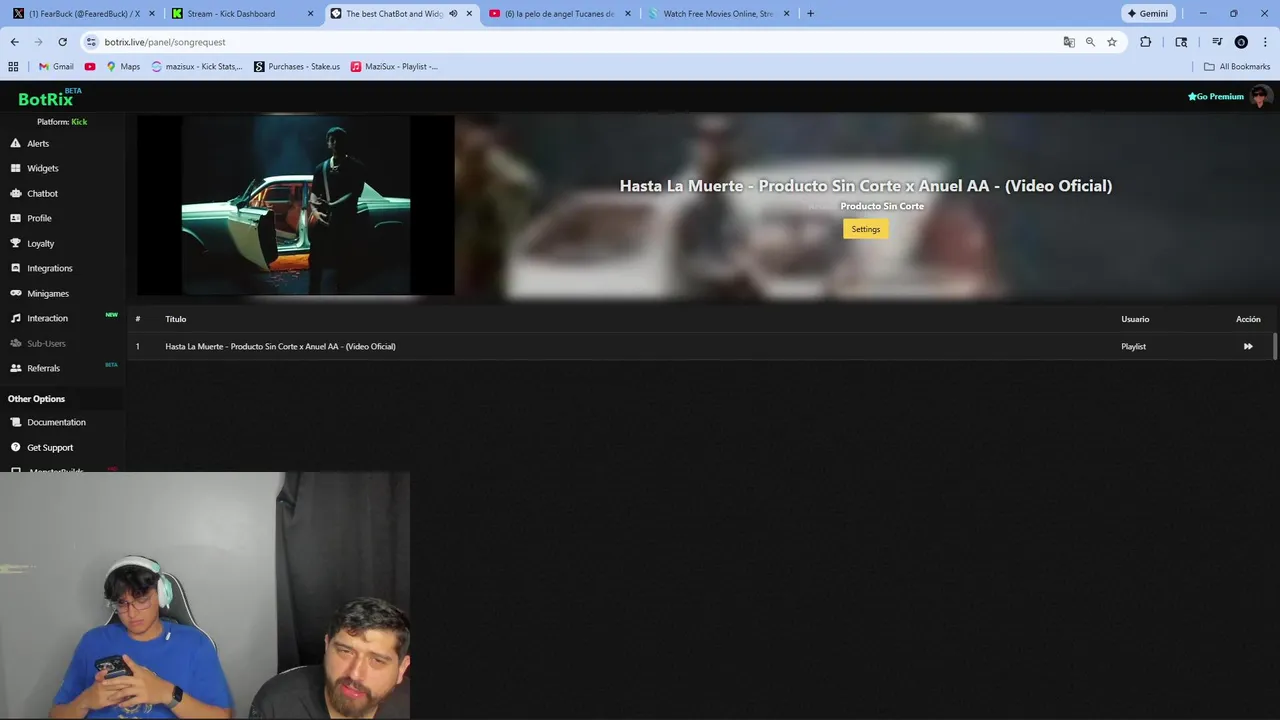This screenshot has height=720, width=1280.
Task: Reload the botrix.live page
Action: (62, 42)
